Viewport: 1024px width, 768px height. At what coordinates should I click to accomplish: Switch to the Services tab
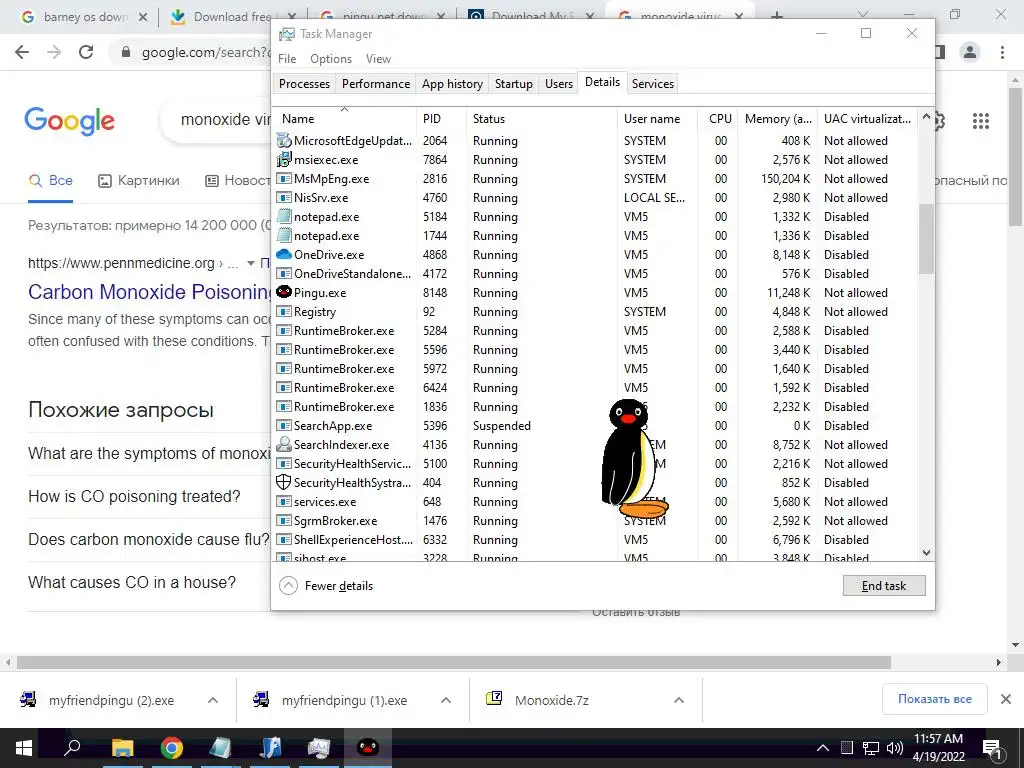652,84
